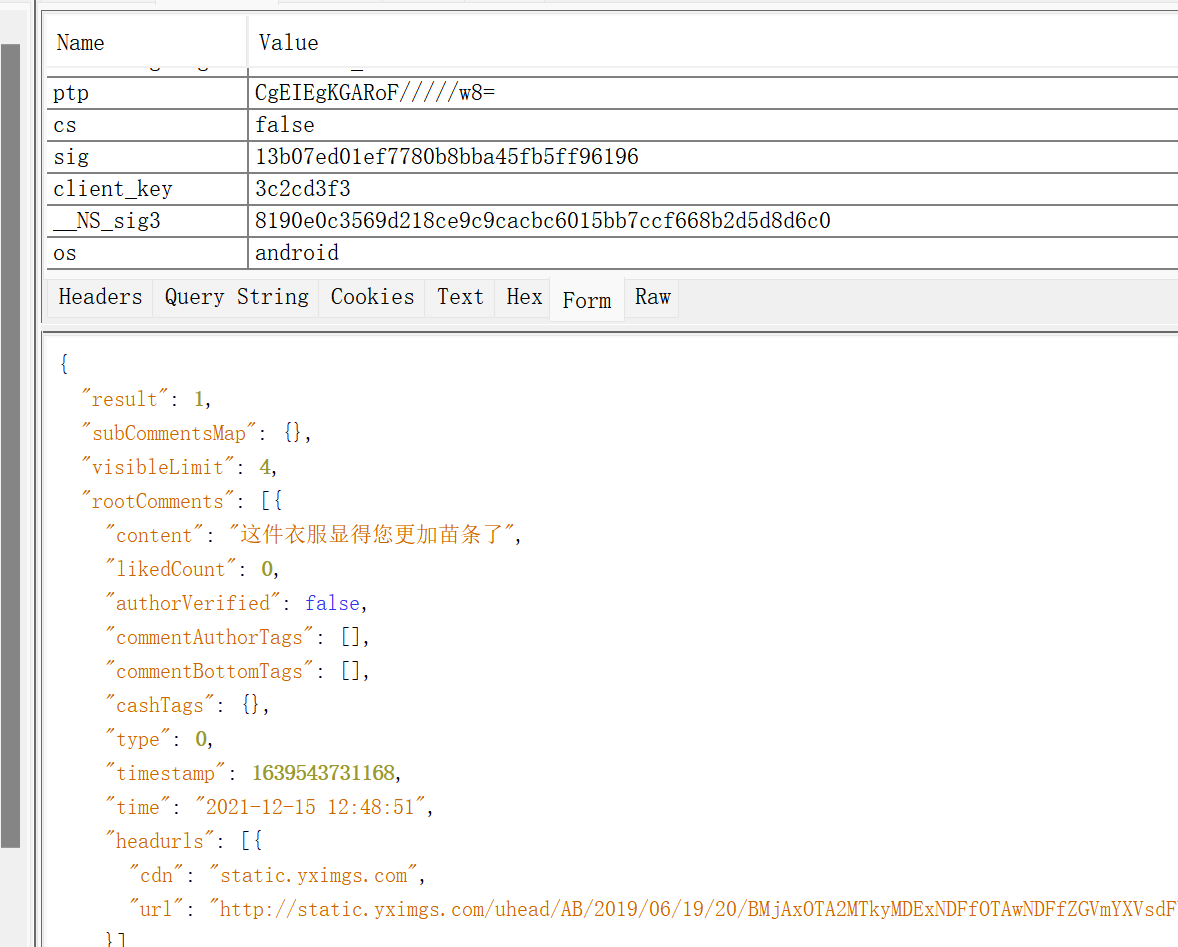This screenshot has width=1178, height=947.
Task: Select the Cookies tab
Action: coord(372,297)
